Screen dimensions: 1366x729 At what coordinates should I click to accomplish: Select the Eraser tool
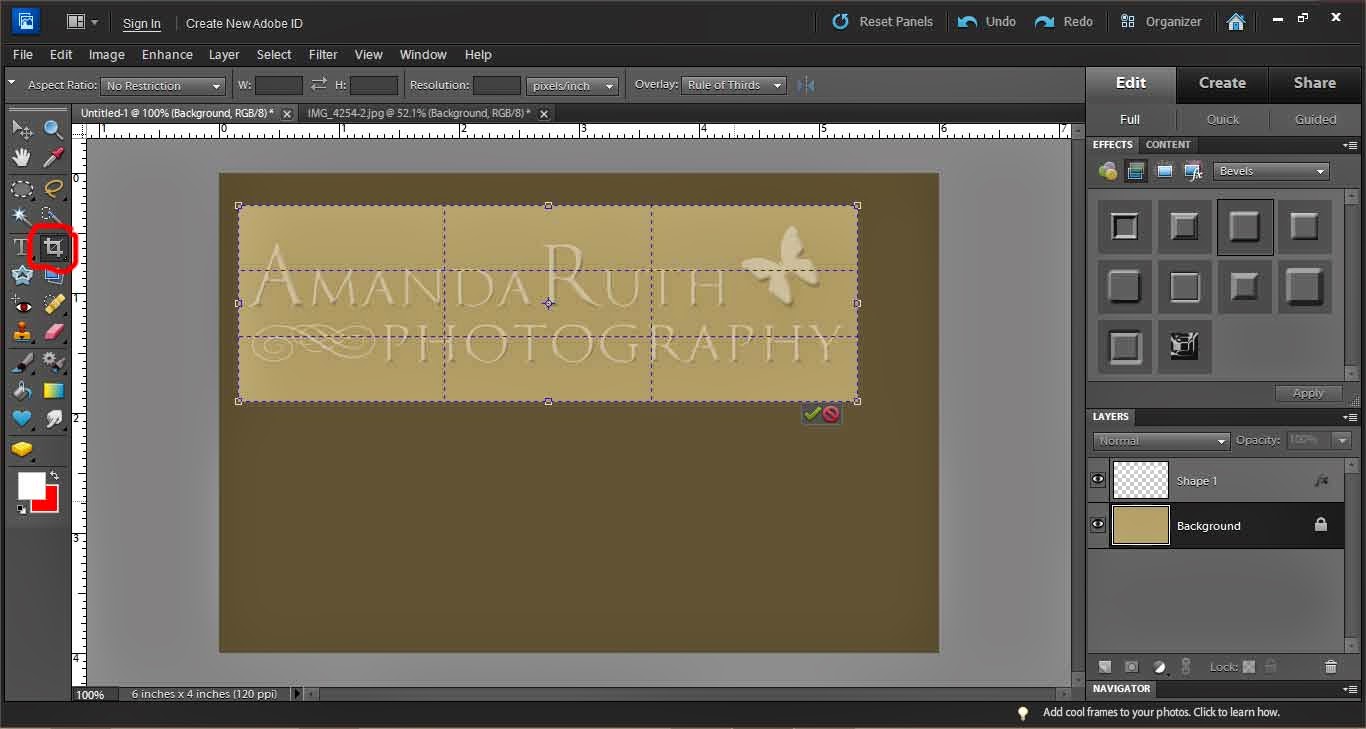pyautogui.click(x=54, y=332)
